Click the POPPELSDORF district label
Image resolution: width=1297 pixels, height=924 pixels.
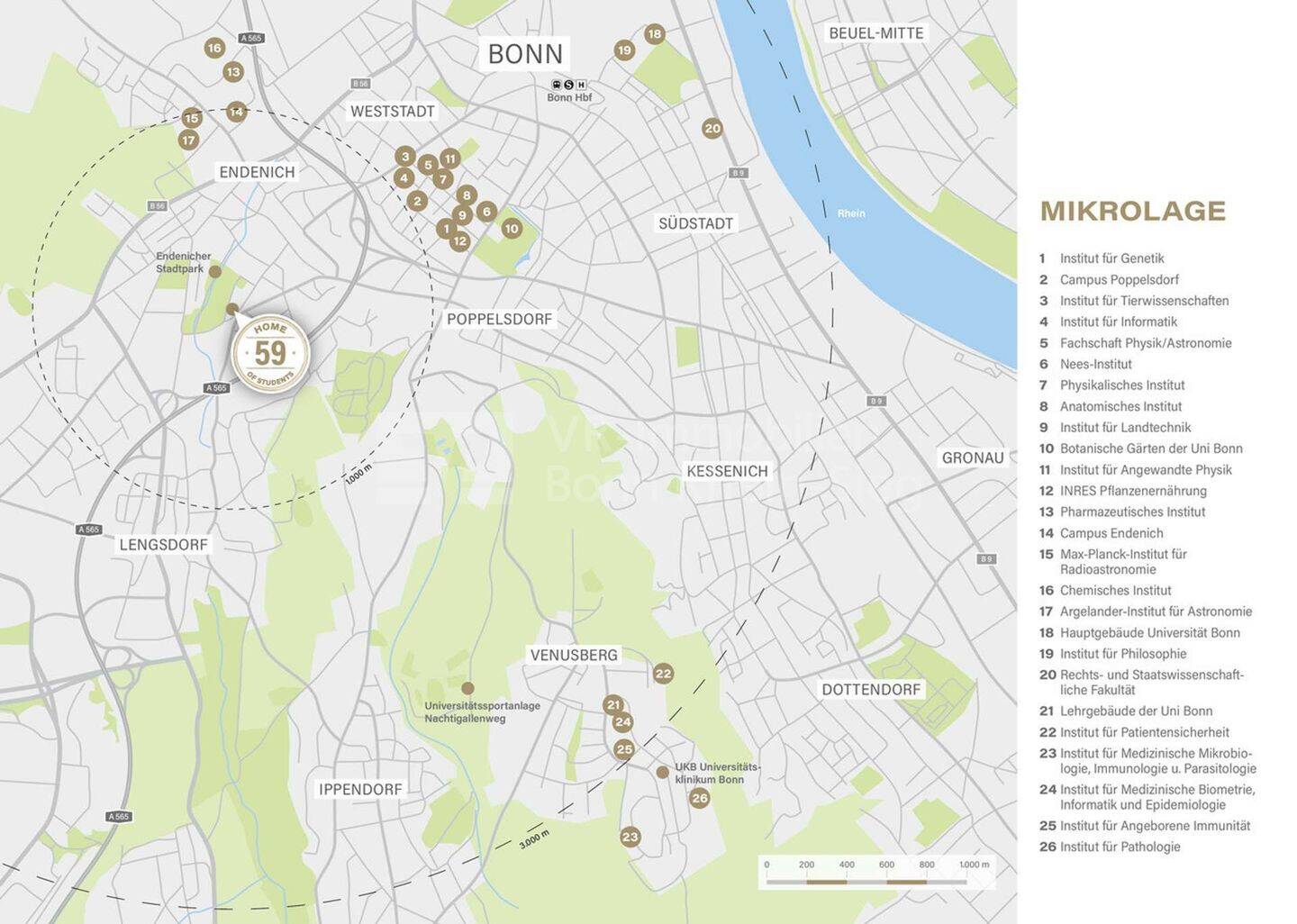[x=499, y=319]
